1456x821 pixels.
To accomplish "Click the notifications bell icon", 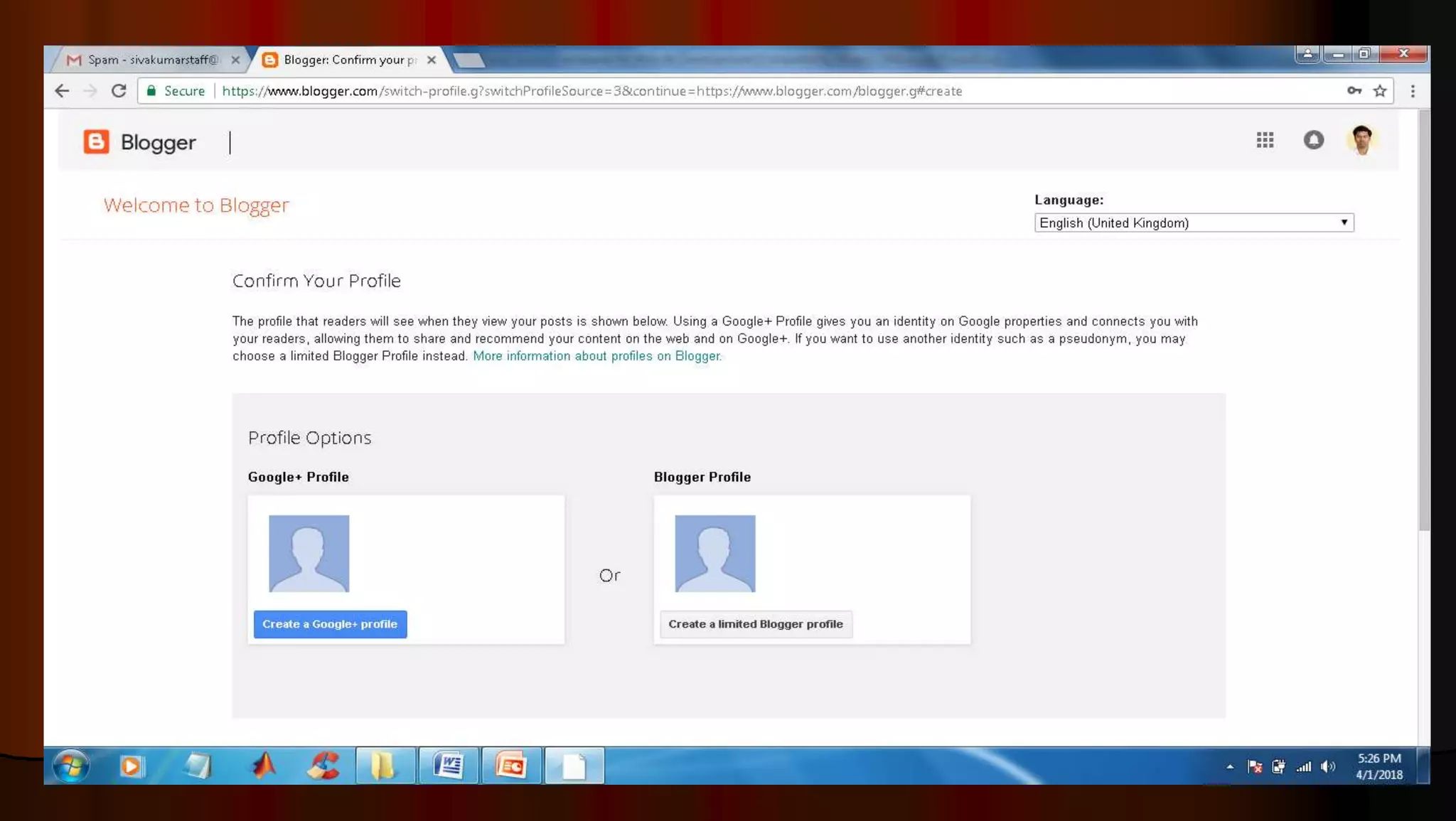I will click(x=1313, y=140).
